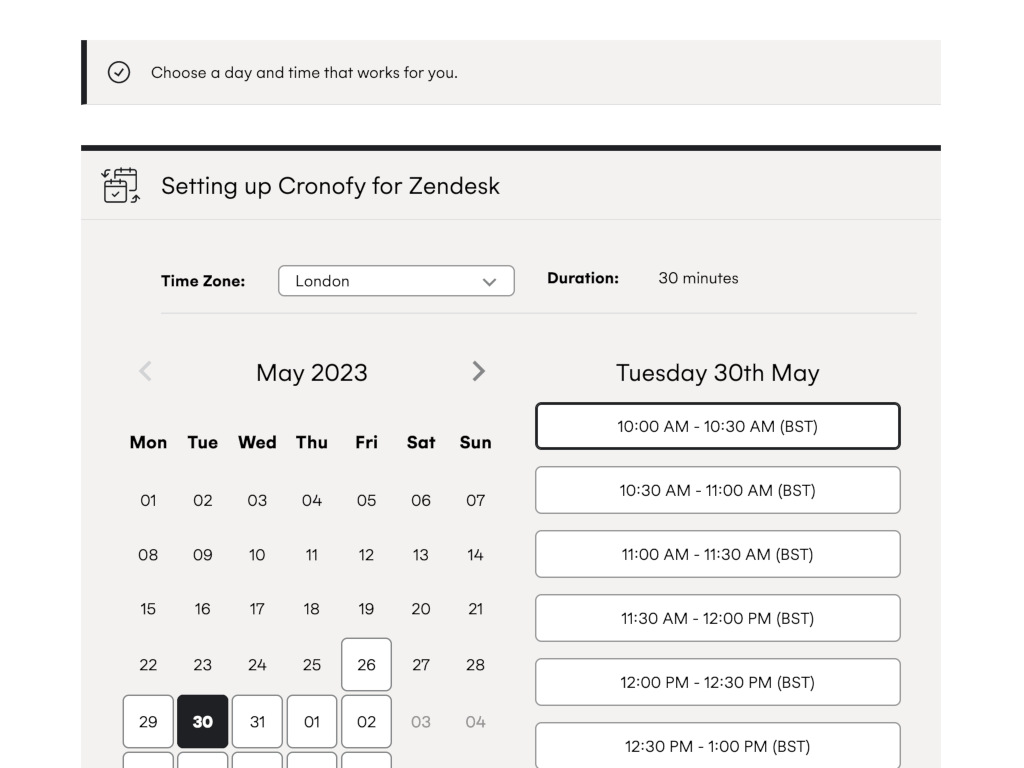Advance to next month with right arrow
The width and height of the screenshot is (1024, 768).
478,372
